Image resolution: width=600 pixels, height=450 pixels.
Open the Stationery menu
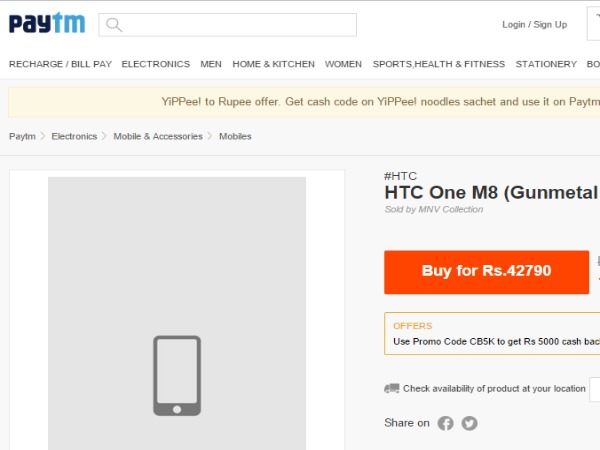[x=546, y=64]
